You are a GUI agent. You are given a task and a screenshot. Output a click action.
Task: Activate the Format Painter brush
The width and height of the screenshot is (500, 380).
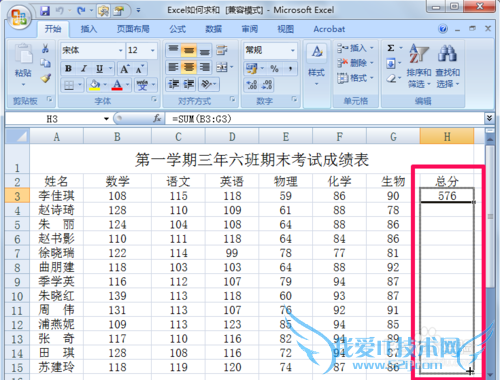(45, 78)
